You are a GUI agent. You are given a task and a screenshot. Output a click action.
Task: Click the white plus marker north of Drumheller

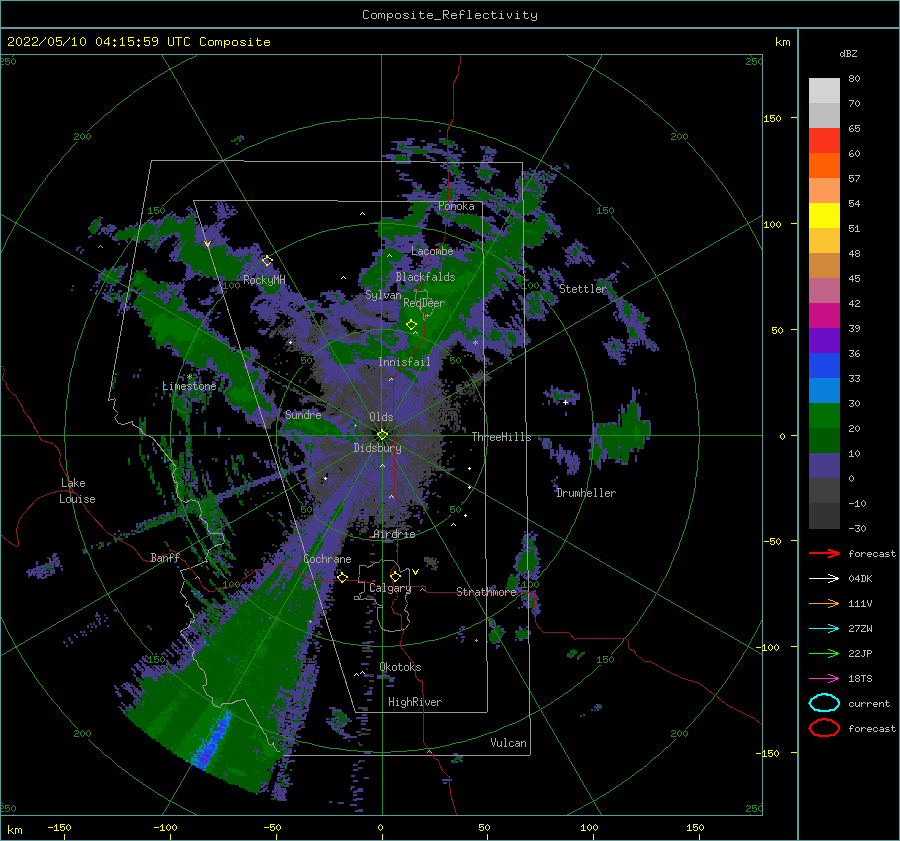coord(565,402)
